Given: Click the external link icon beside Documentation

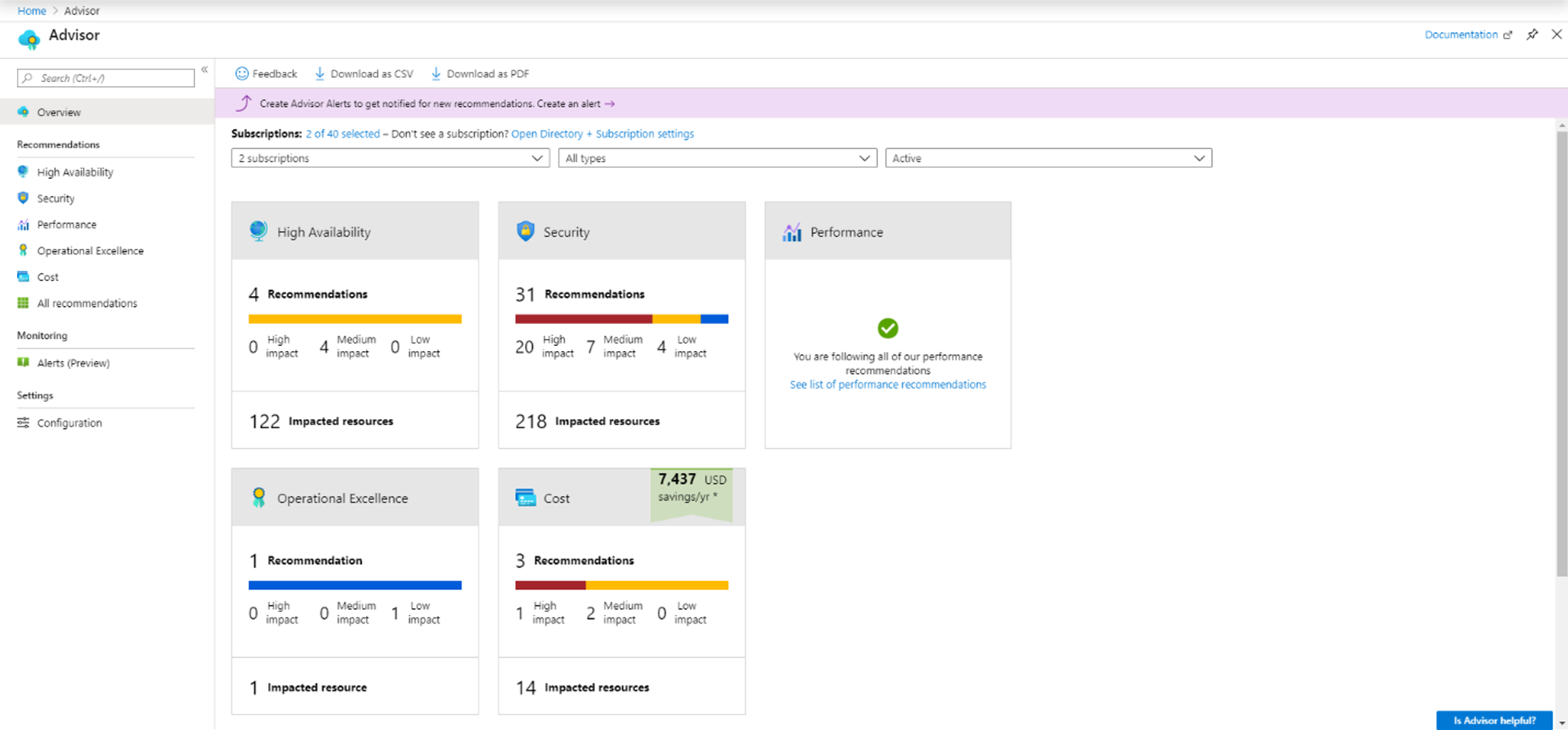Looking at the screenshot, I should pos(1507,35).
